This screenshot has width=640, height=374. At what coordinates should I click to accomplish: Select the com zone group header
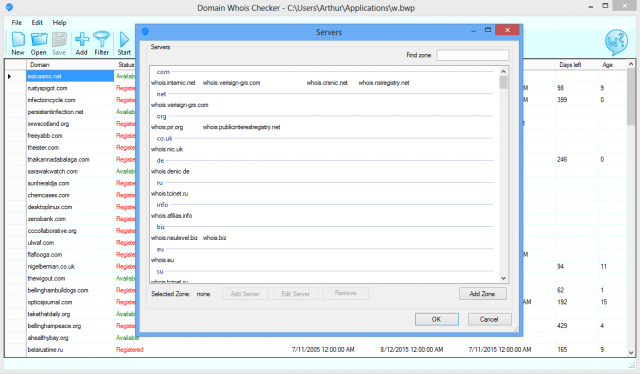[x=163, y=72]
